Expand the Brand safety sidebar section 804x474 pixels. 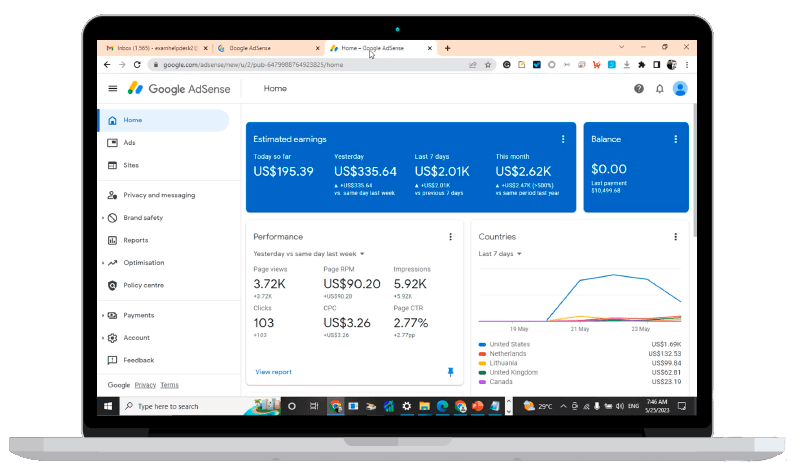[103, 218]
